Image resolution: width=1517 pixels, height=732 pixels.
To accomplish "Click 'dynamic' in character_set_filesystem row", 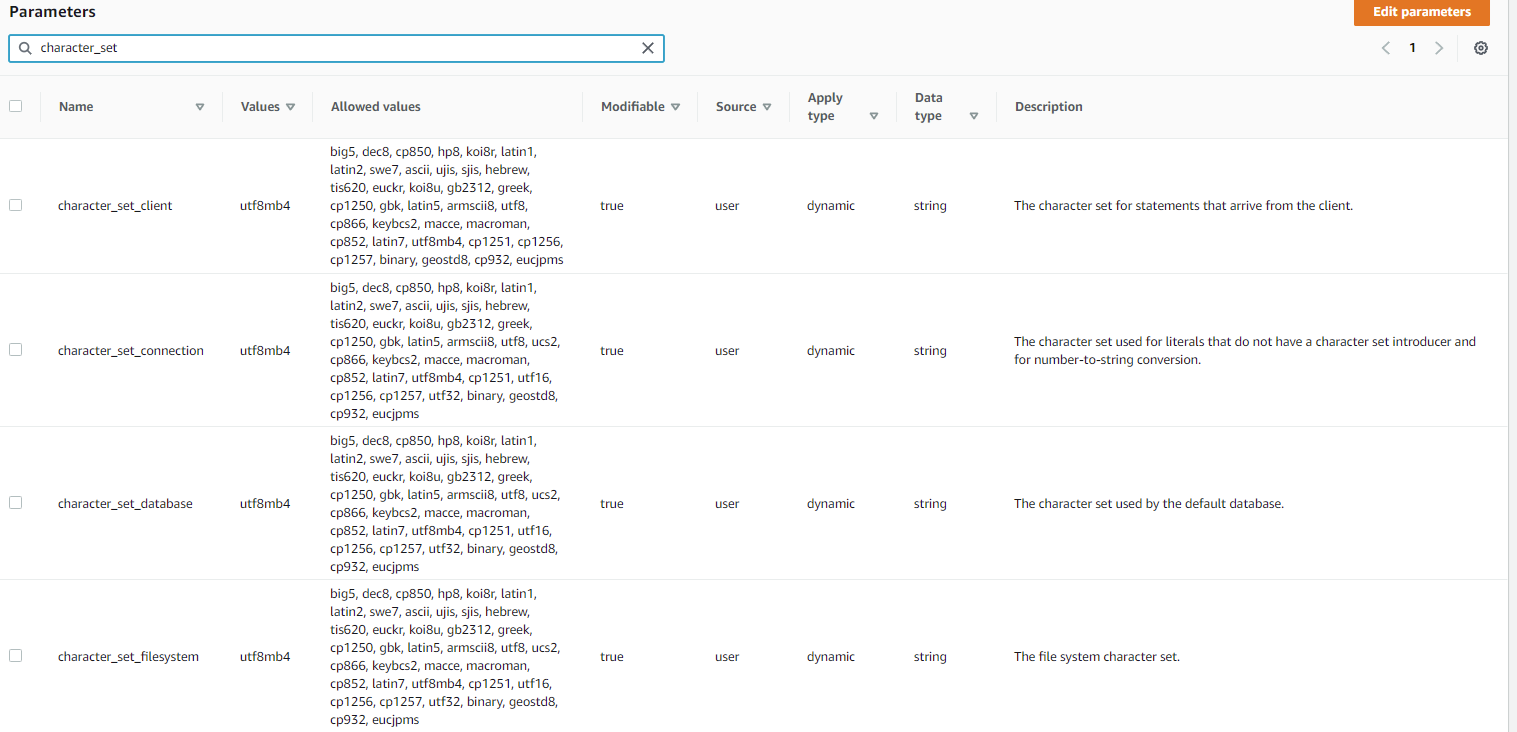I will [831, 657].
